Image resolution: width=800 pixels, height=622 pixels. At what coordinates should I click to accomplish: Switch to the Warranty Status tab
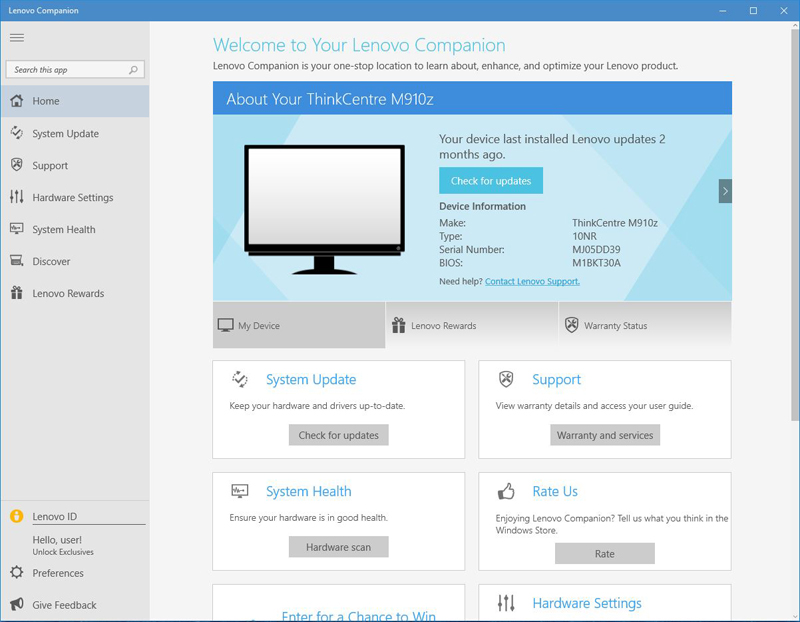pyautogui.click(x=645, y=325)
